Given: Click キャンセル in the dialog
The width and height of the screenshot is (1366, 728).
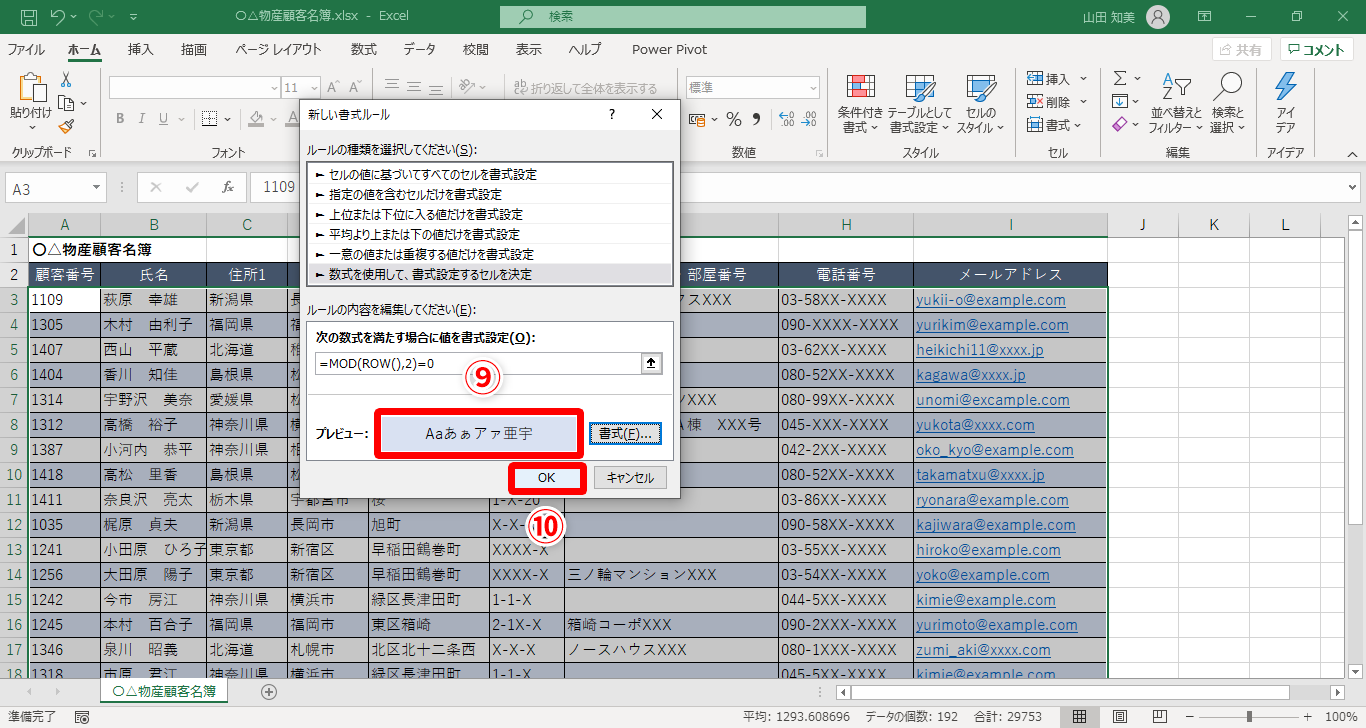Looking at the screenshot, I should (630, 478).
